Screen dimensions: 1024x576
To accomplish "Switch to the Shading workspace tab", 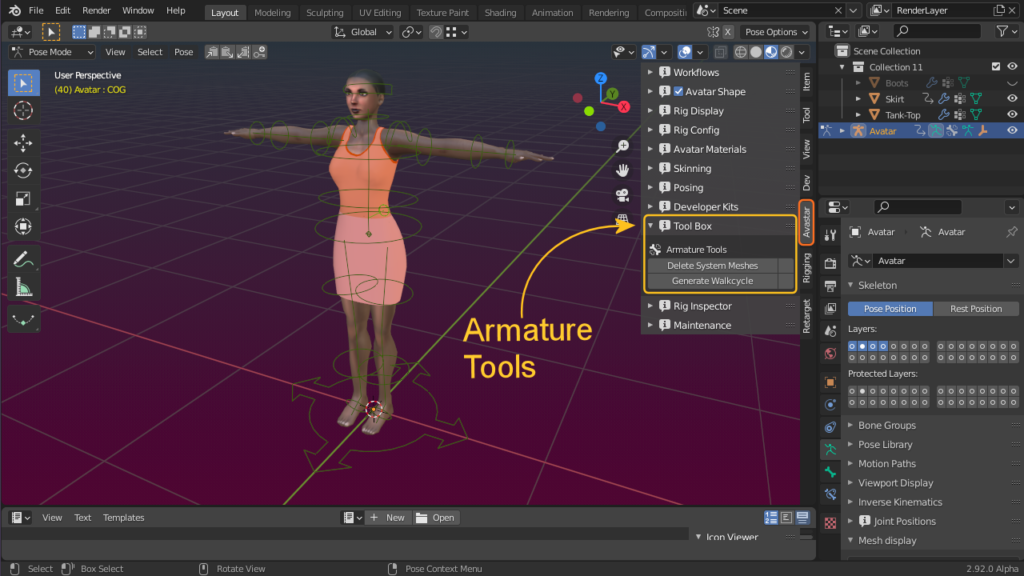I will click(500, 13).
